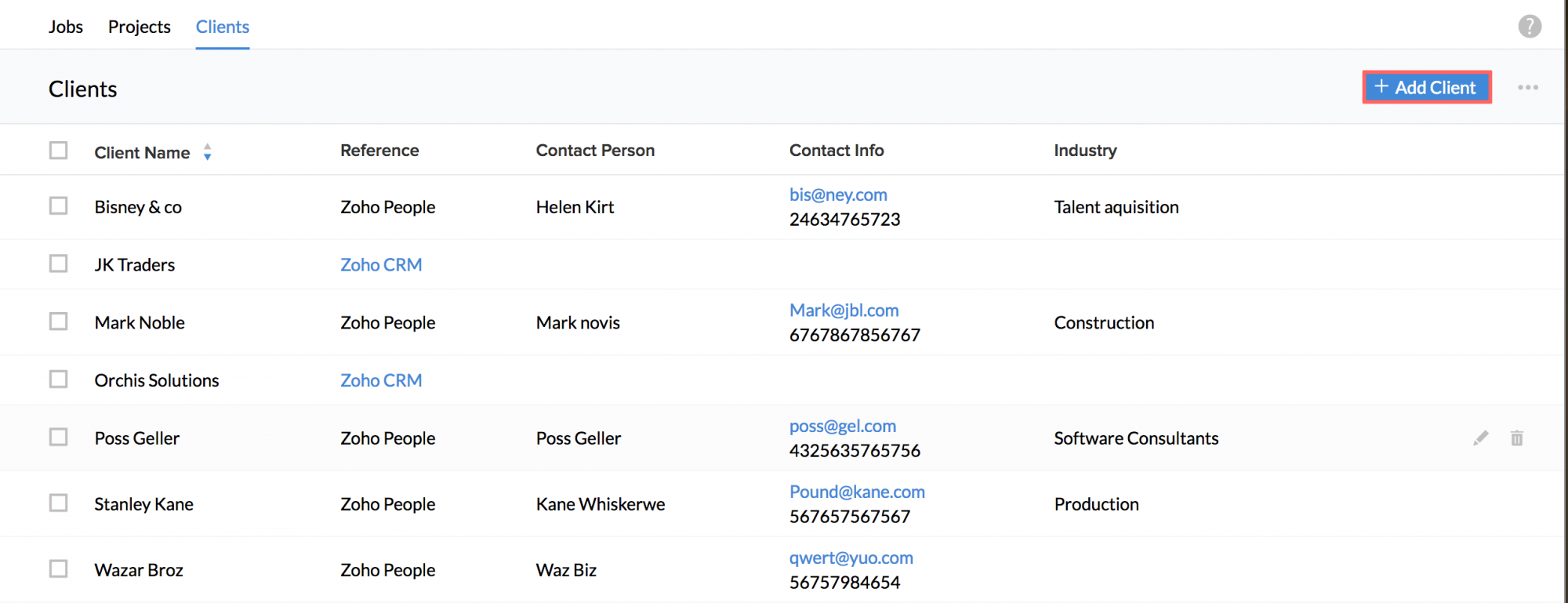Edit Poss Geller with the pencil icon

pos(1480,438)
